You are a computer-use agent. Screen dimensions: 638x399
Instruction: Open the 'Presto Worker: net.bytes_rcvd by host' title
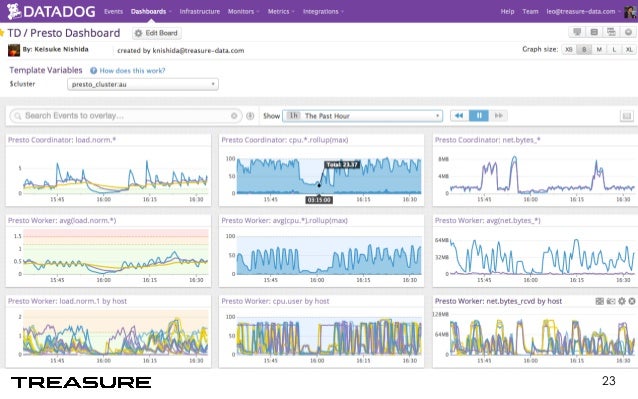pos(498,301)
